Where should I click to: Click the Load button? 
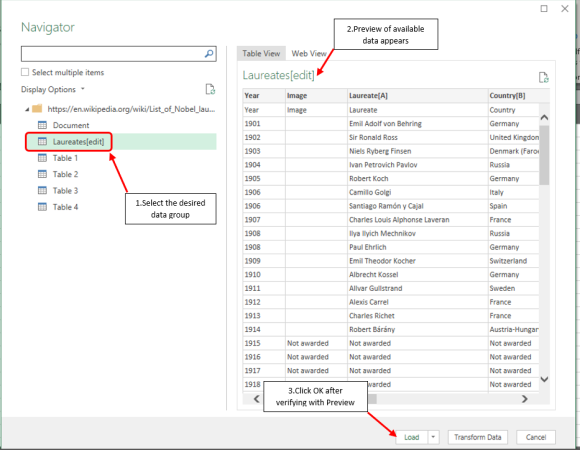coord(412,437)
